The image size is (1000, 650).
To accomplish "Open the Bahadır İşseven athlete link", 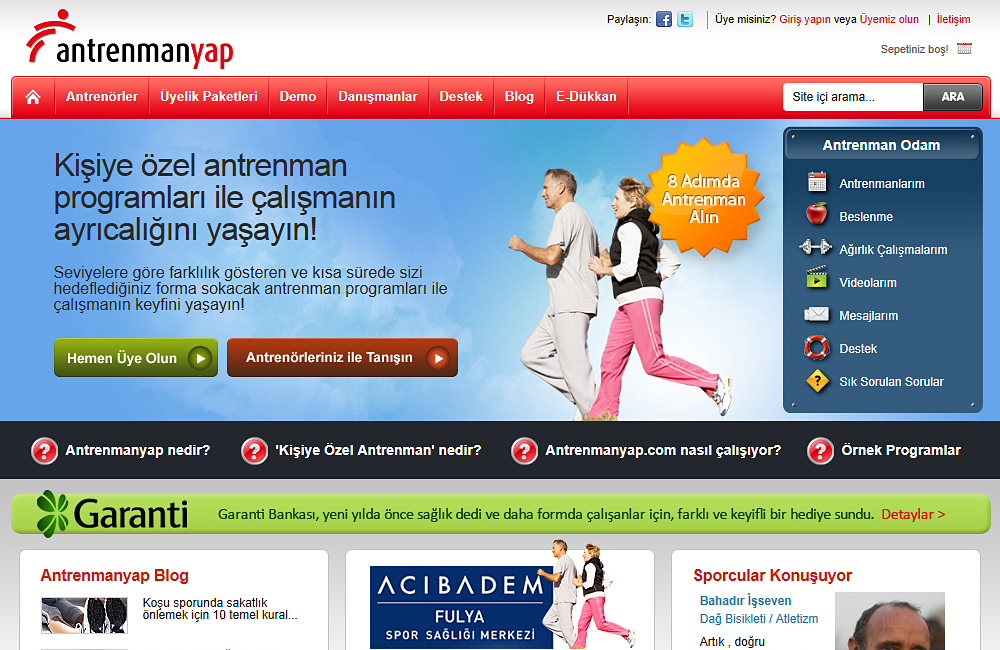I will pos(746,601).
